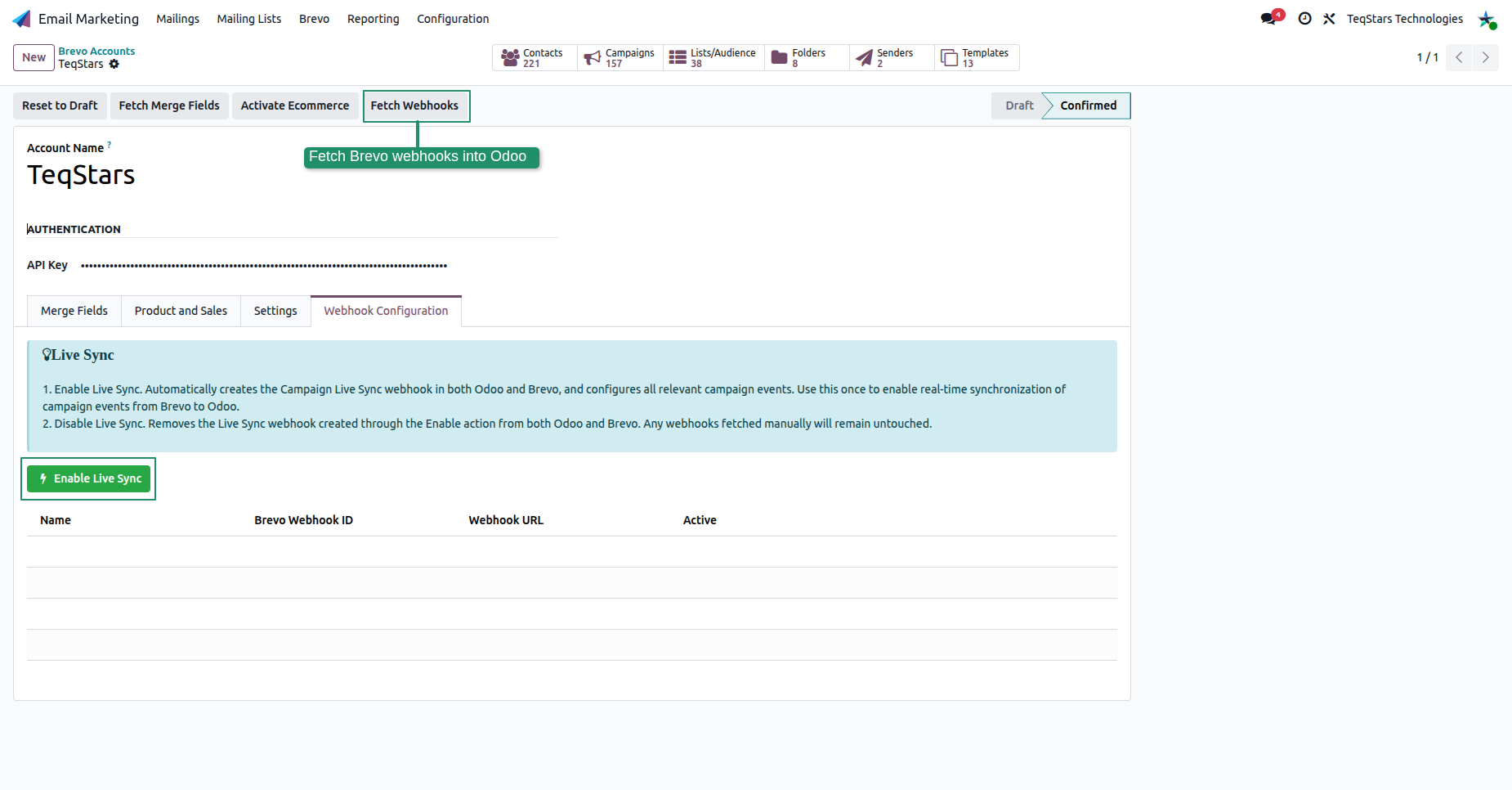Open the activities clock icon

(x=1305, y=19)
